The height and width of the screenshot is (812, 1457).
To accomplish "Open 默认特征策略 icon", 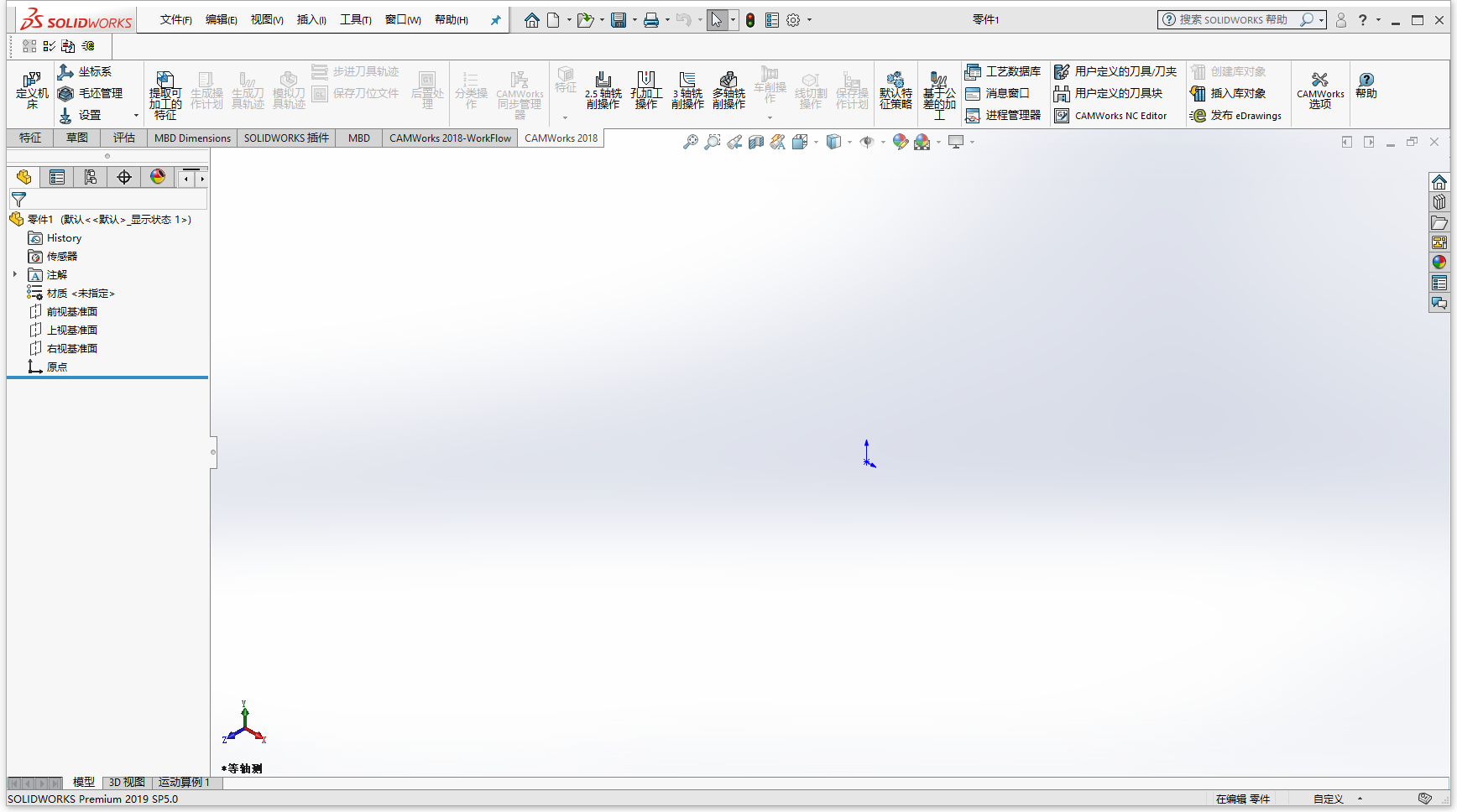I will tap(896, 90).
